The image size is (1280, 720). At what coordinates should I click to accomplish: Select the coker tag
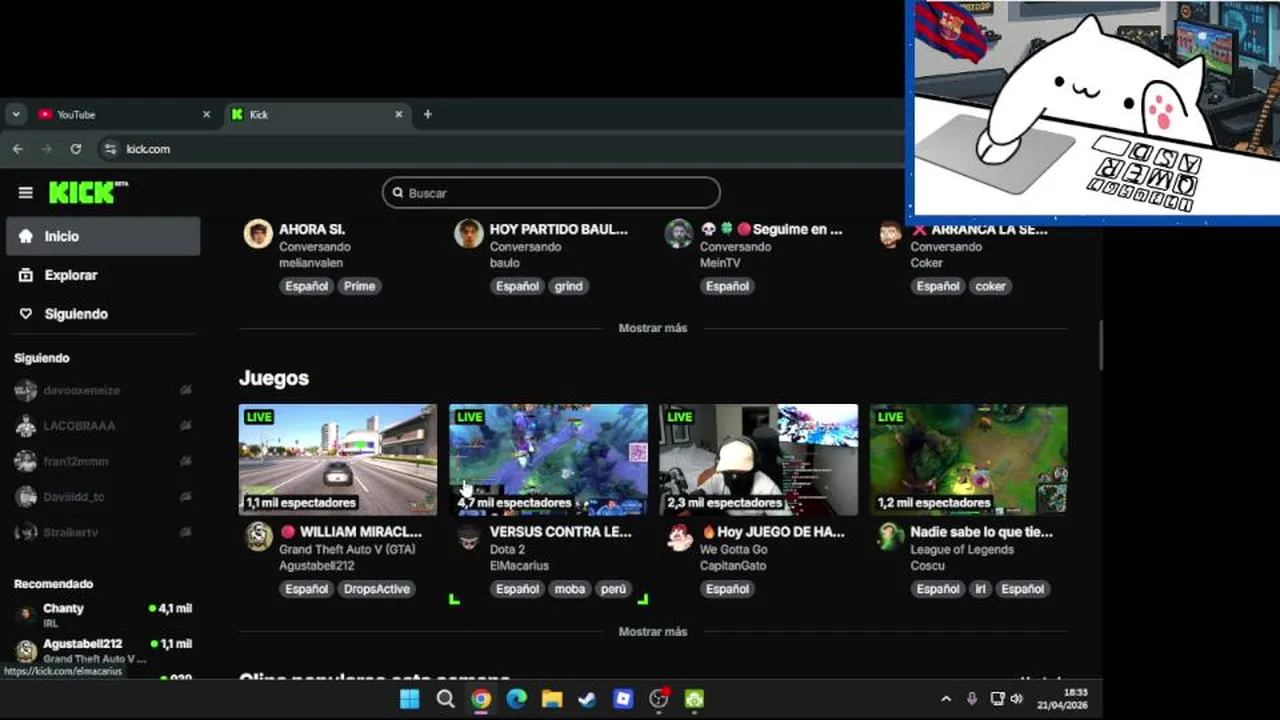pyautogui.click(x=990, y=286)
